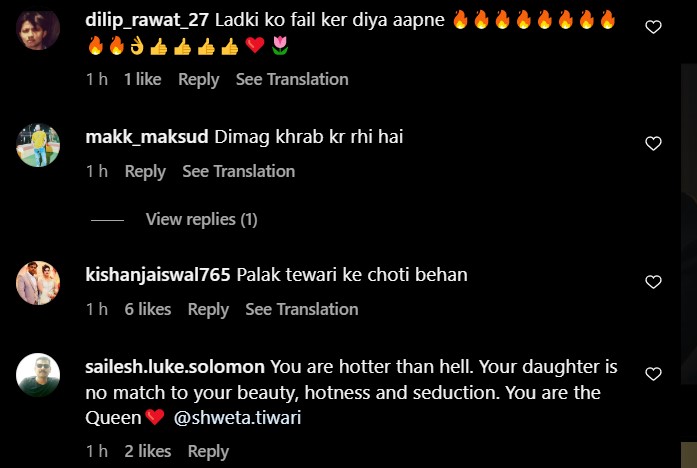Like sailesh.luke.solomon's comment with the heart icon
The width and height of the screenshot is (697, 468).
653,374
